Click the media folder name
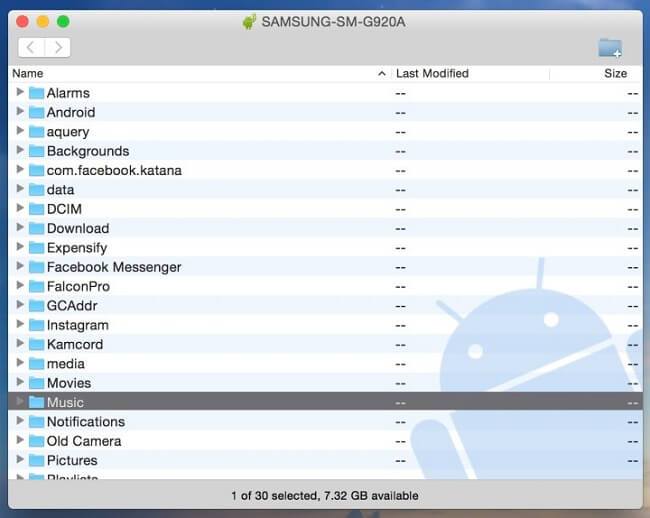Image resolution: width=650 pixels, height=518 pixels. click(65, 364)
